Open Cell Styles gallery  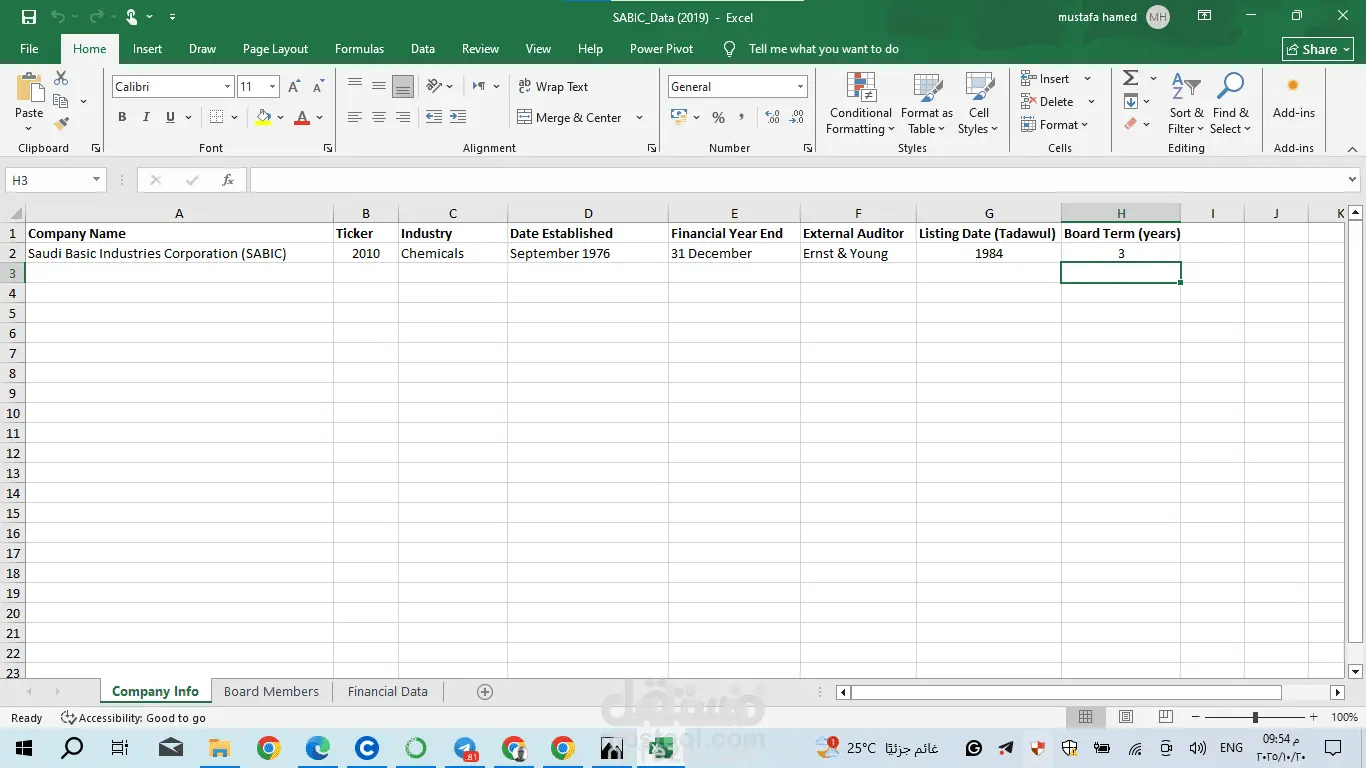[978, 104]
